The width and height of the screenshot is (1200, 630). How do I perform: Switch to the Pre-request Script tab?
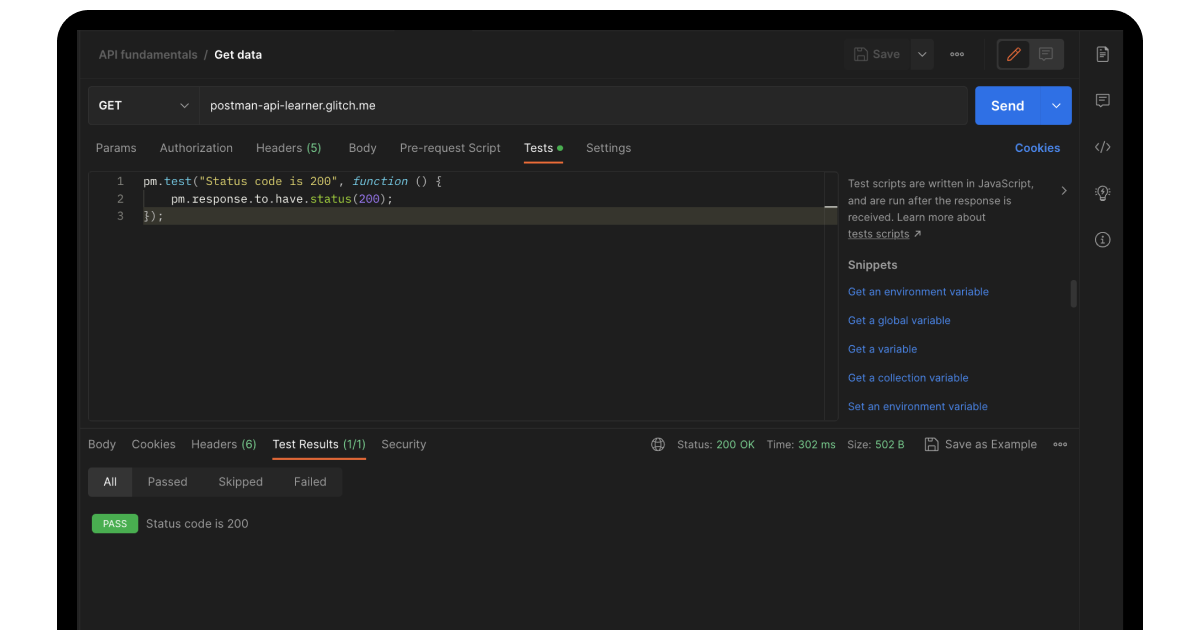click(x=450, y=148)
